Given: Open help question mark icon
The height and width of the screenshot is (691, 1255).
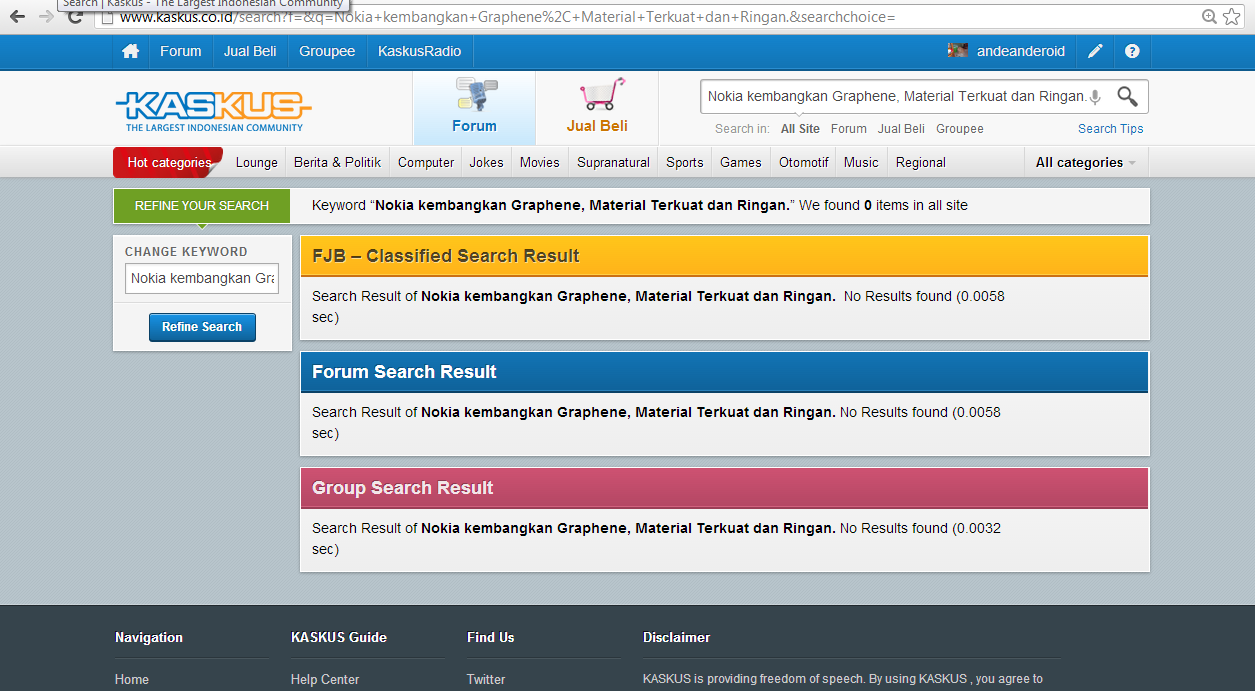Looking at the screenshot, I should point(1132,51).
